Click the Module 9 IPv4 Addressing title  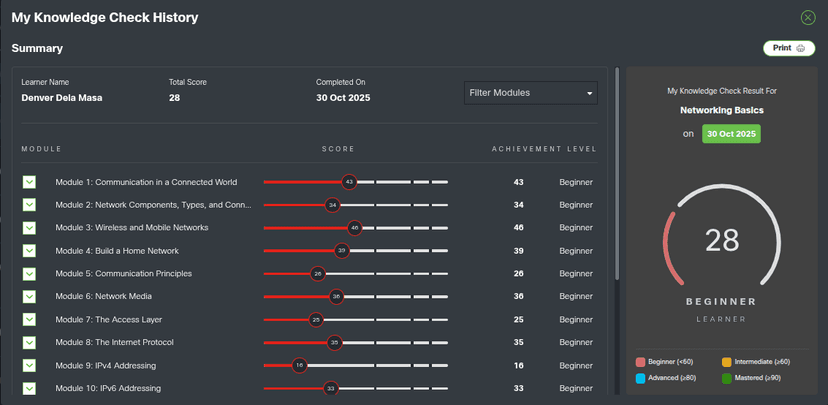[x=105, y=366]
